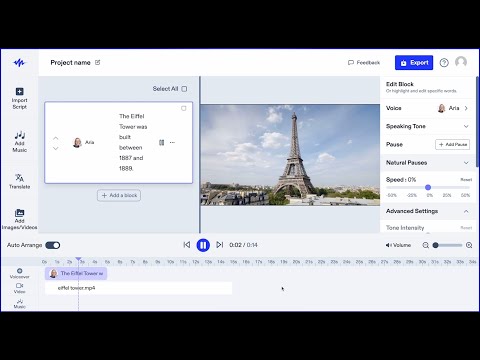Image resolution: width=480 pixels, height=360 pixels.
Task: Click the Eiffel Tower video preview
Action: pyautogui.click(x=290, y=155)
